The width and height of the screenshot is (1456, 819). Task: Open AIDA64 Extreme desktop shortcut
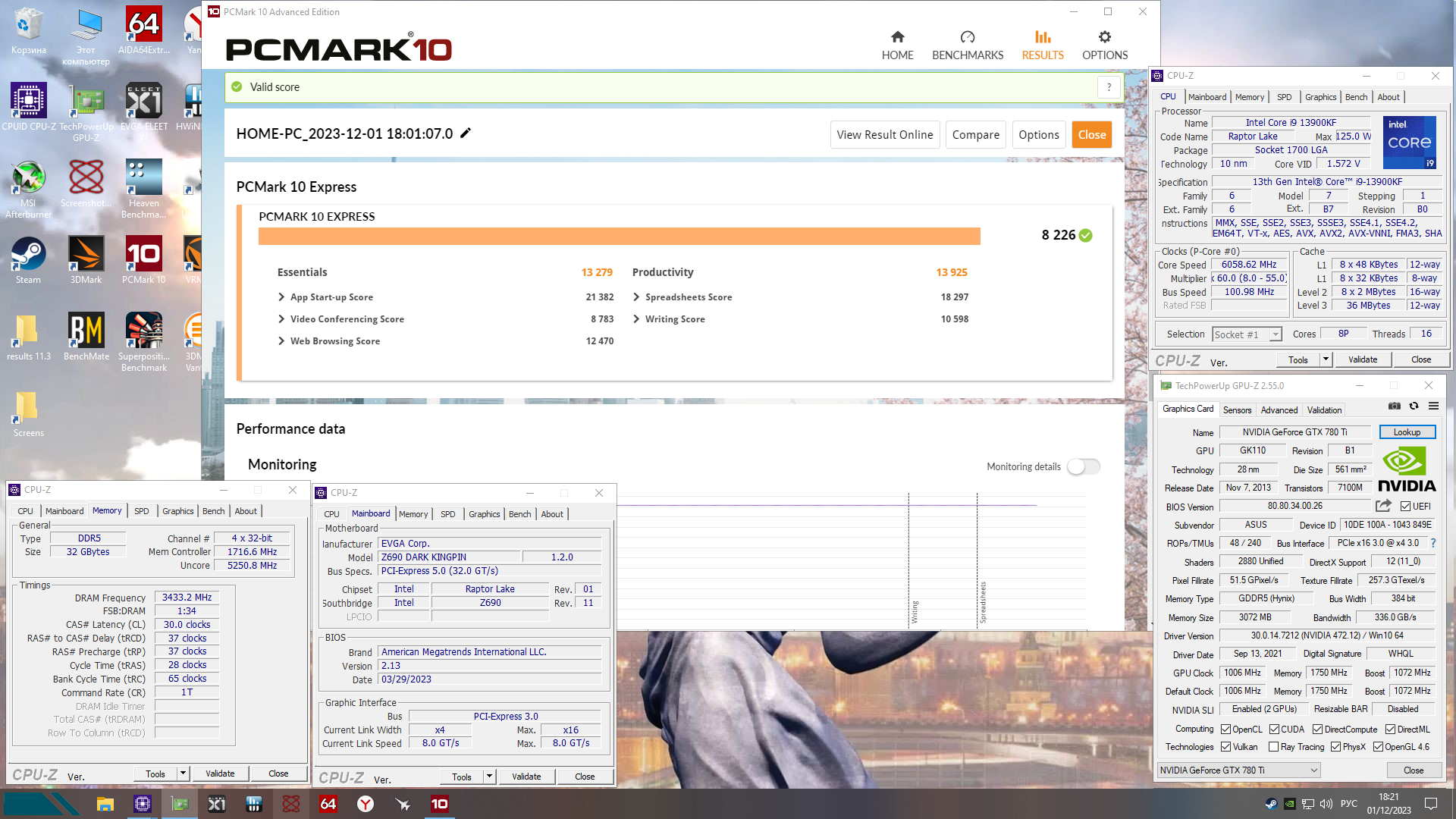coord(143,31)
